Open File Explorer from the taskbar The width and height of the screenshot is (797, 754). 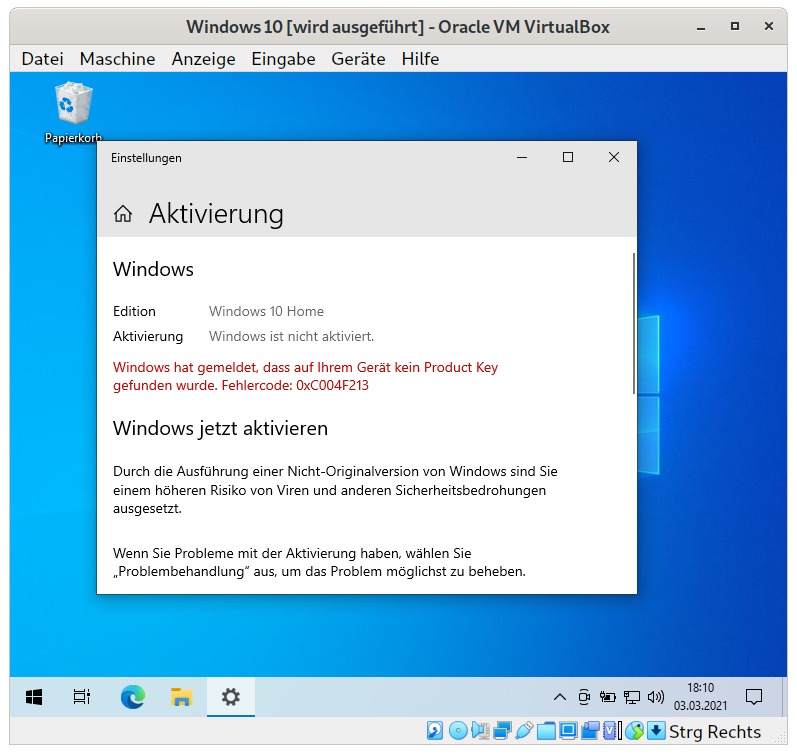point(181,697)
